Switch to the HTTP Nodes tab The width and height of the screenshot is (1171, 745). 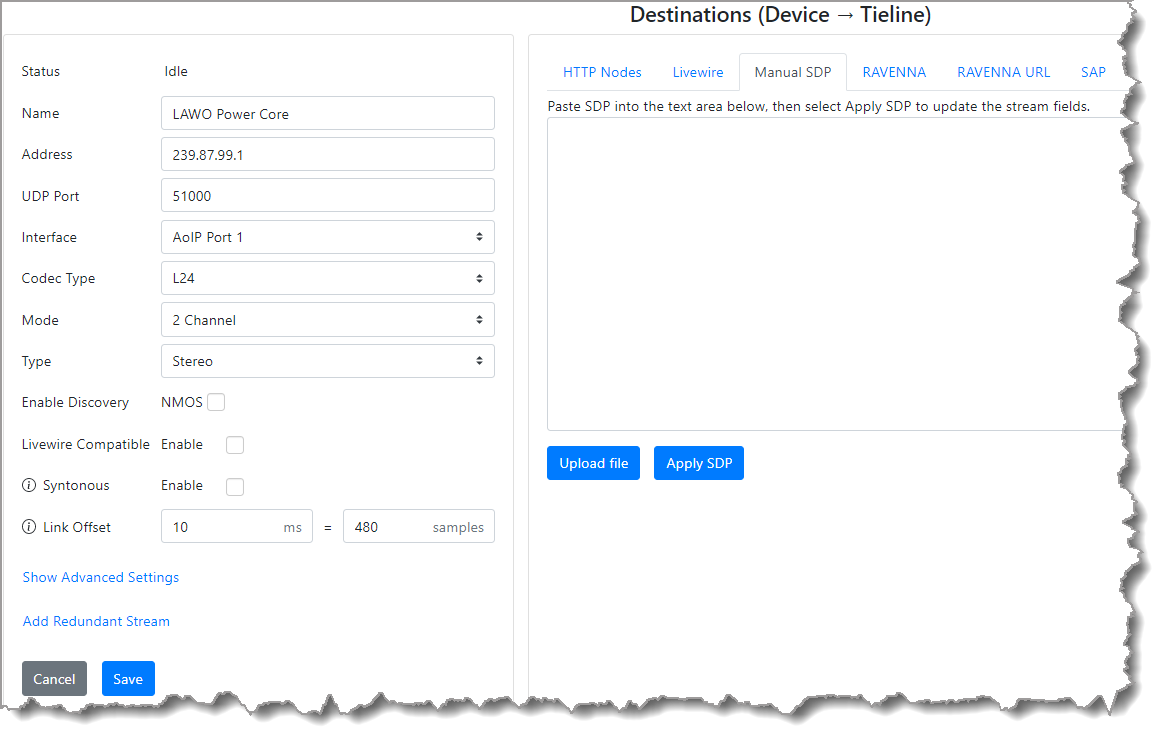602,72
